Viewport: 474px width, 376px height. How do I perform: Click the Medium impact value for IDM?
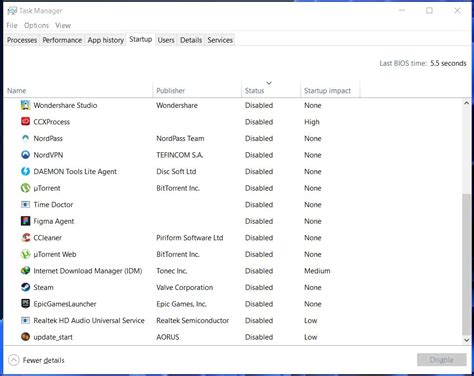point(317,271)
